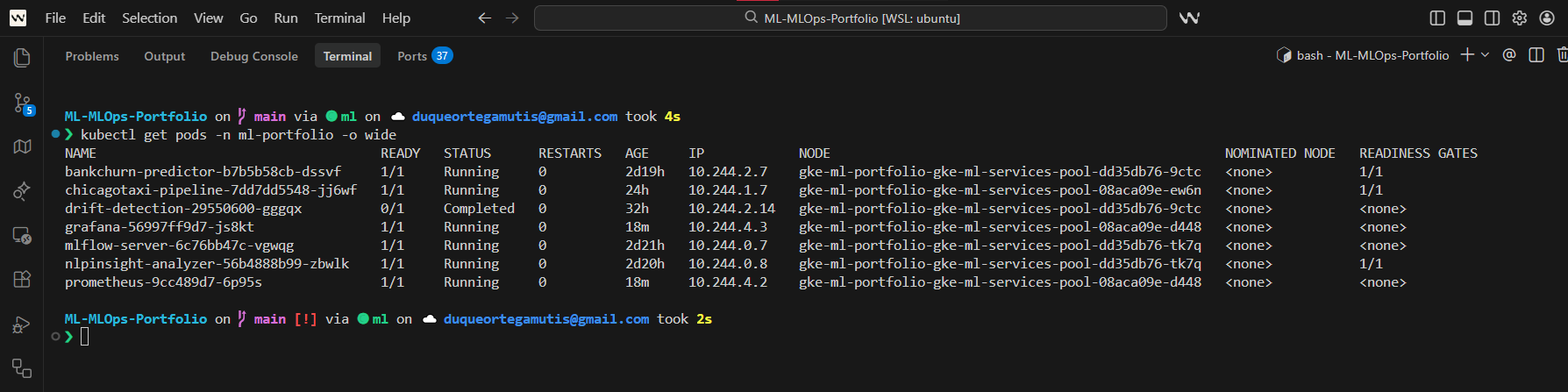Open the View menu
The height and width of the screenshot is (392, 1568).
tap(208, 18)
